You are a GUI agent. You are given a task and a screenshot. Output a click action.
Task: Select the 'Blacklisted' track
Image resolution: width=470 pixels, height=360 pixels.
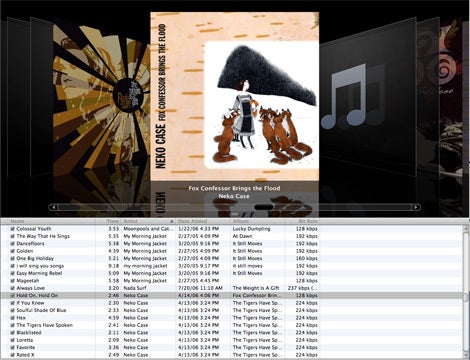29,333
